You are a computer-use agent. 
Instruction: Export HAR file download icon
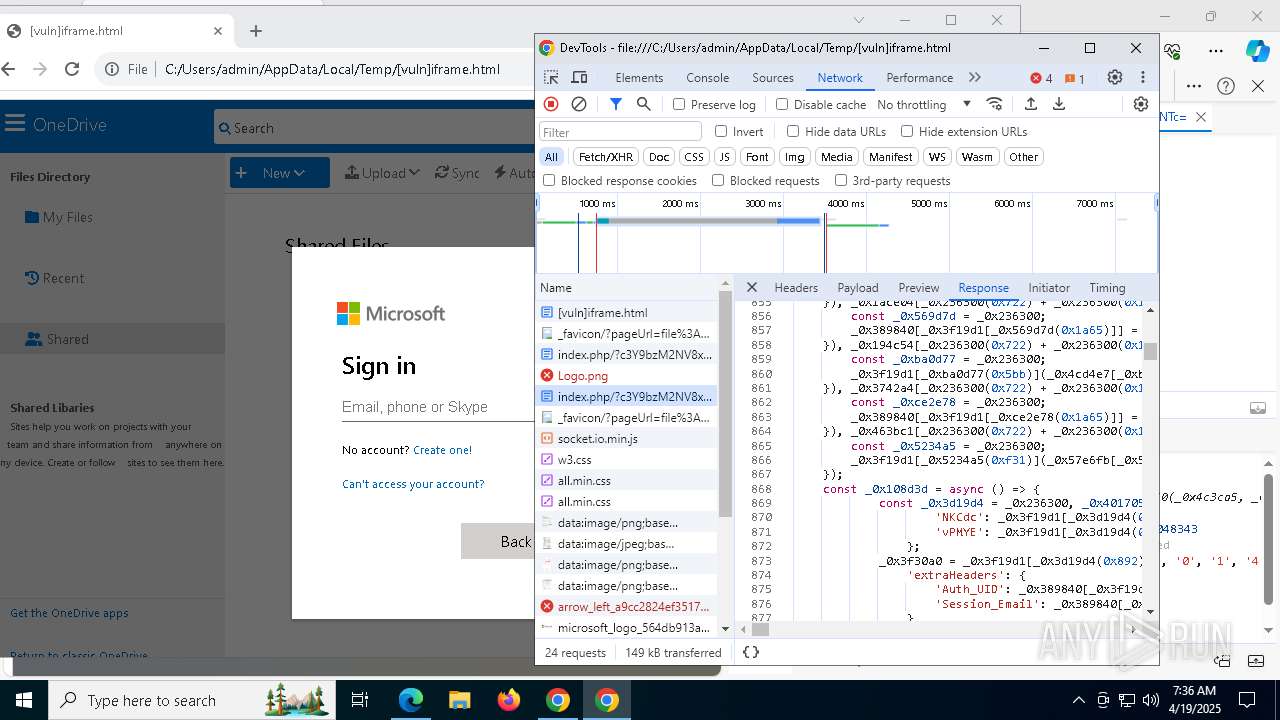[x=1059, y=104]
